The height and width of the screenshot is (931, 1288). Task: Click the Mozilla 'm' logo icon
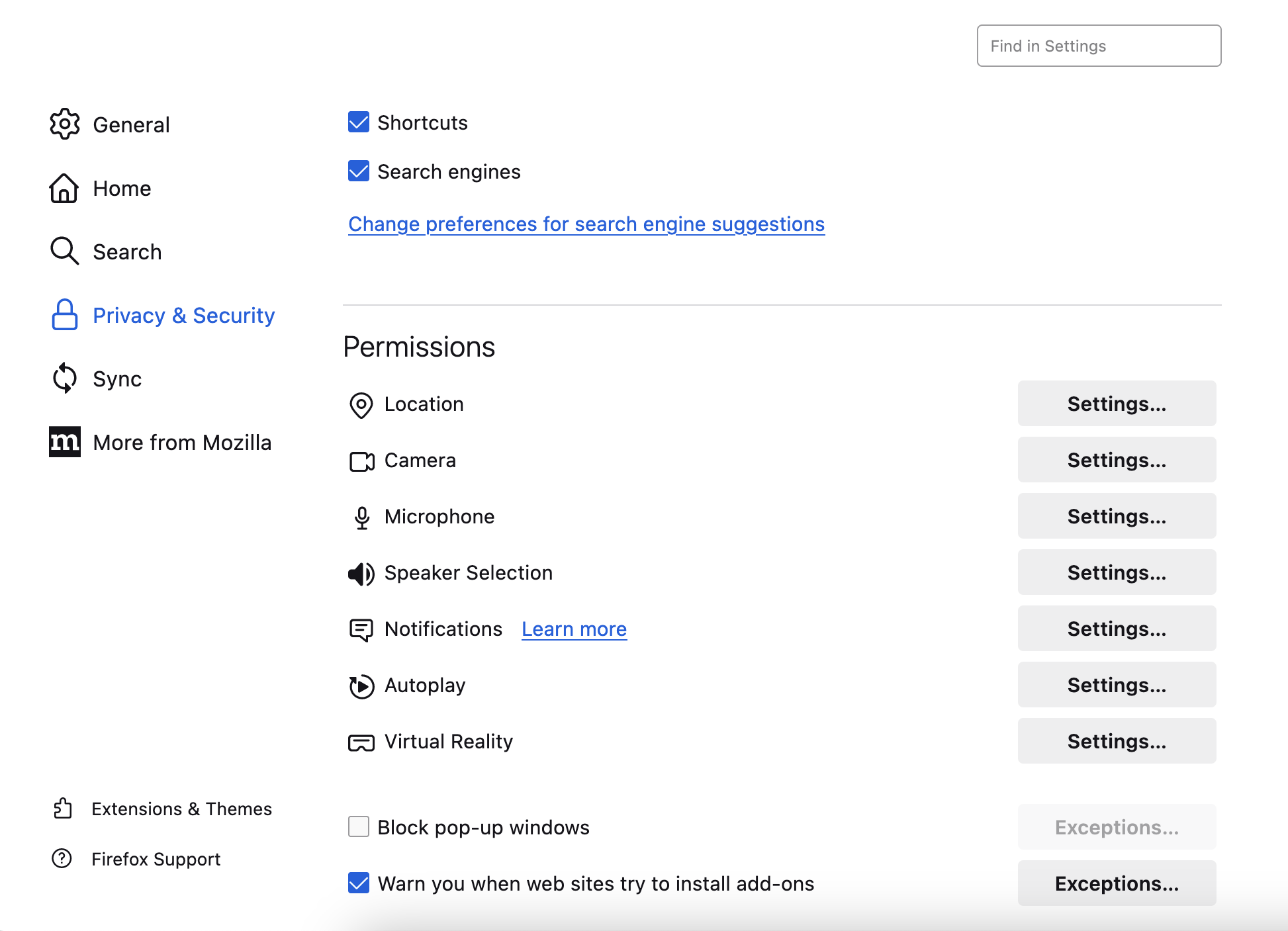pyautogui.click(x=64, y=442)
